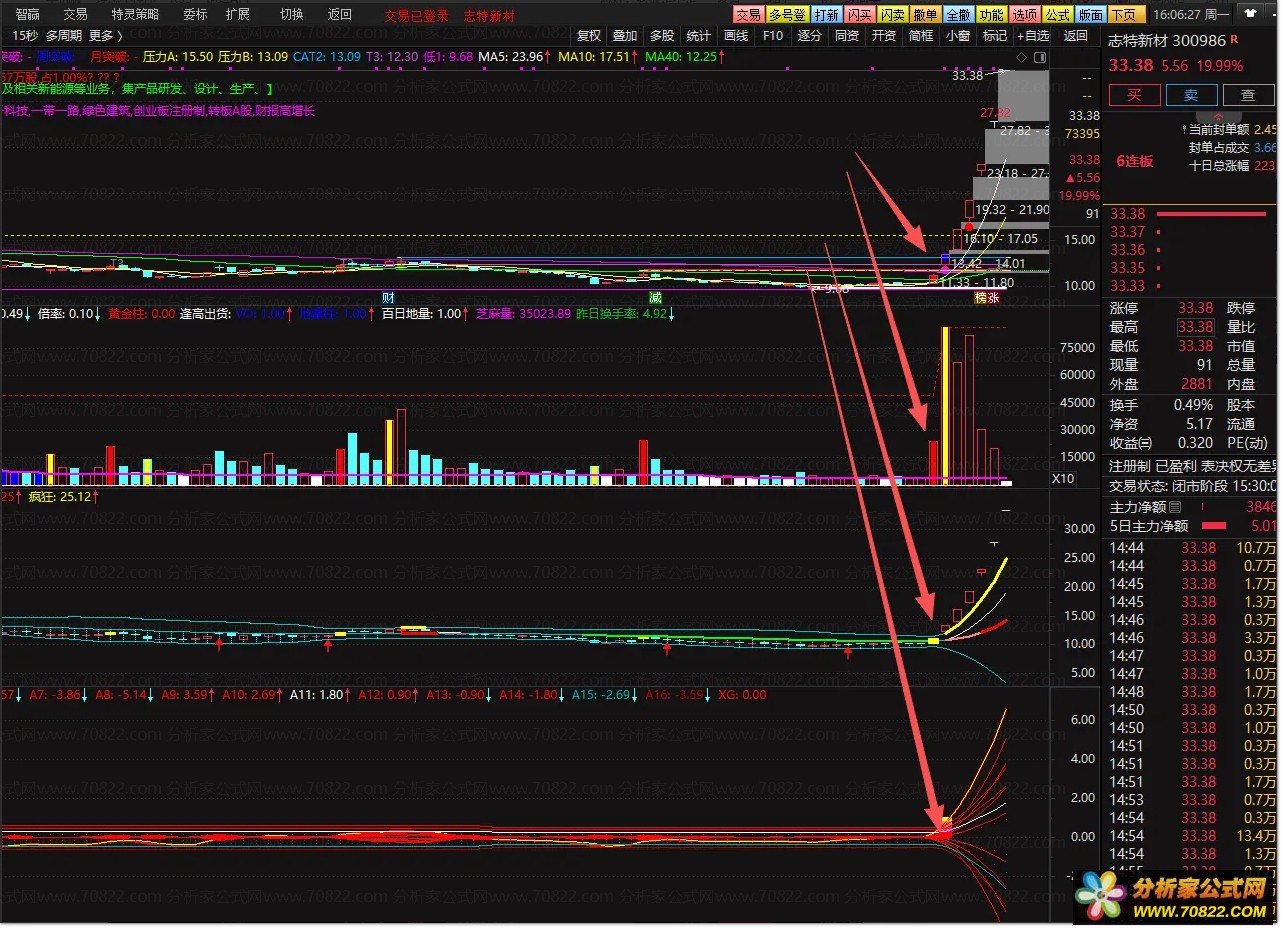Click the 撤单 cancel-order button
1283x928 pixels.
(x=925, y=15)
